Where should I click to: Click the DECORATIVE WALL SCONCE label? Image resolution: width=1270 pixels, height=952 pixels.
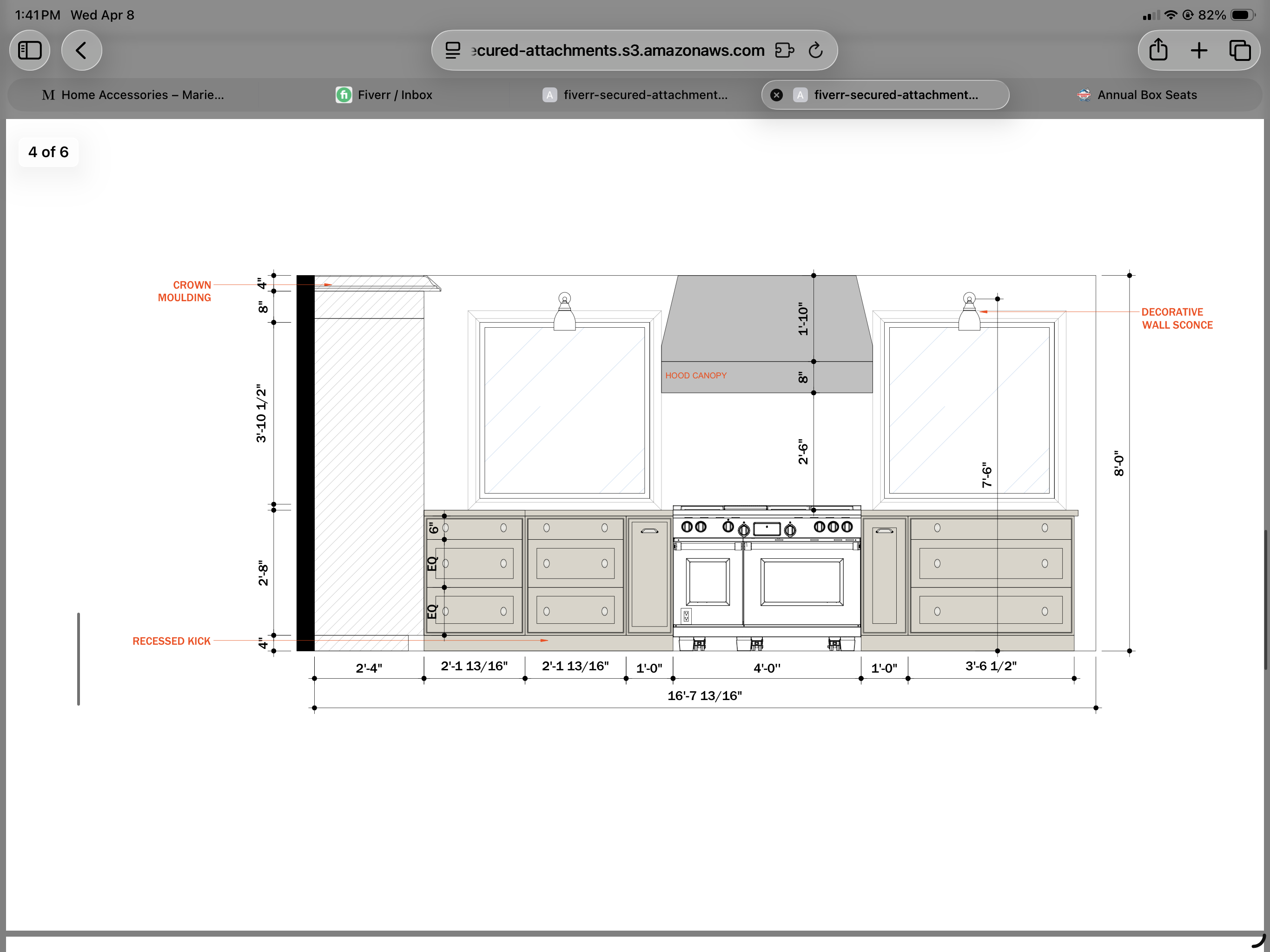(1177, 319)
